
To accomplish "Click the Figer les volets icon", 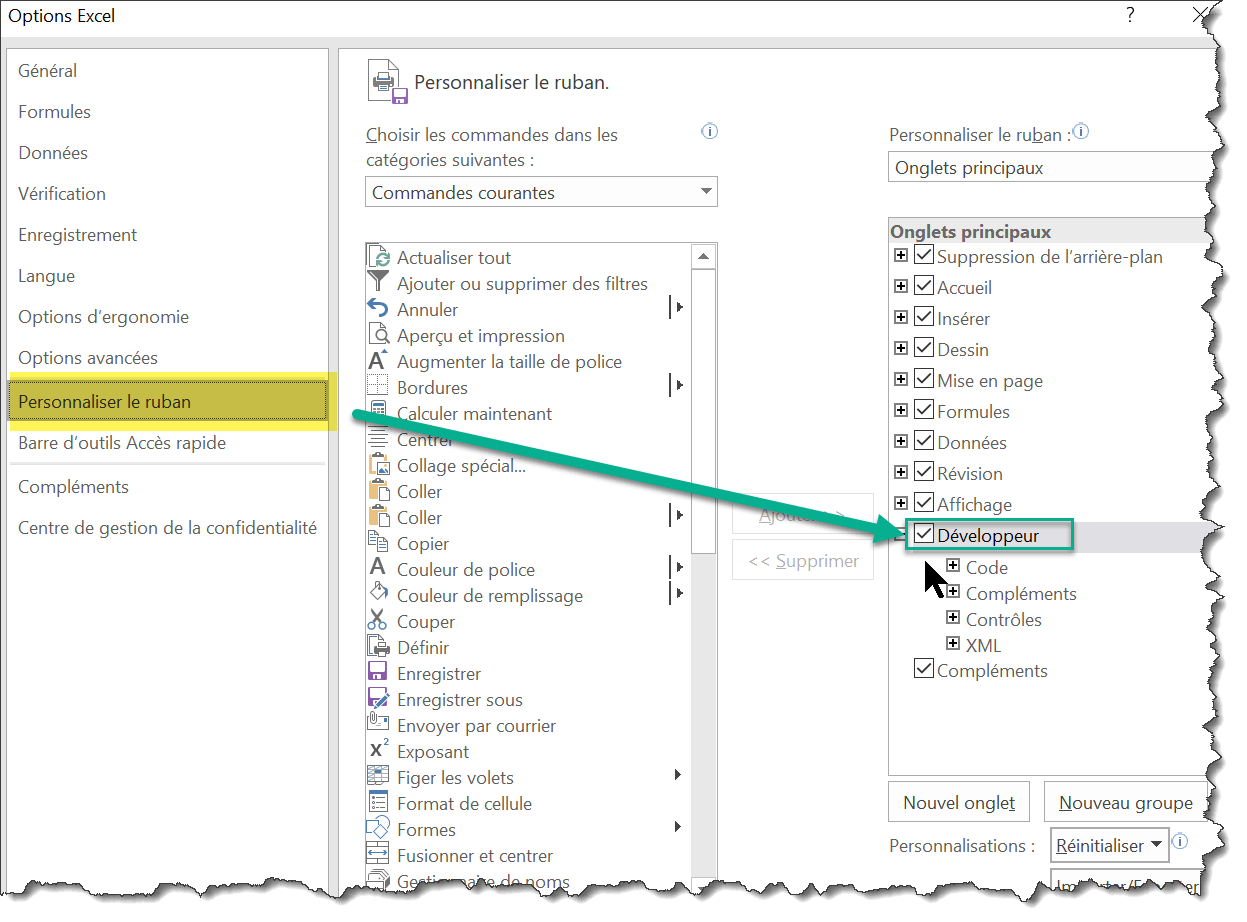I will pyautogui.click(x=378, y=777).
